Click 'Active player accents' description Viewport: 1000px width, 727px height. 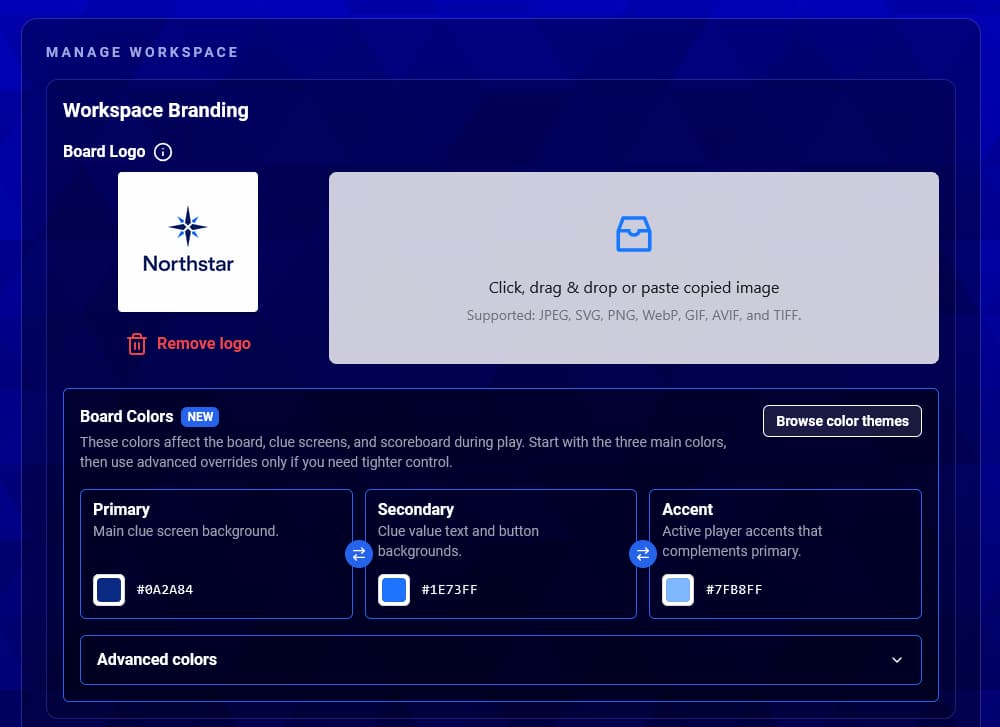[742, 541]
